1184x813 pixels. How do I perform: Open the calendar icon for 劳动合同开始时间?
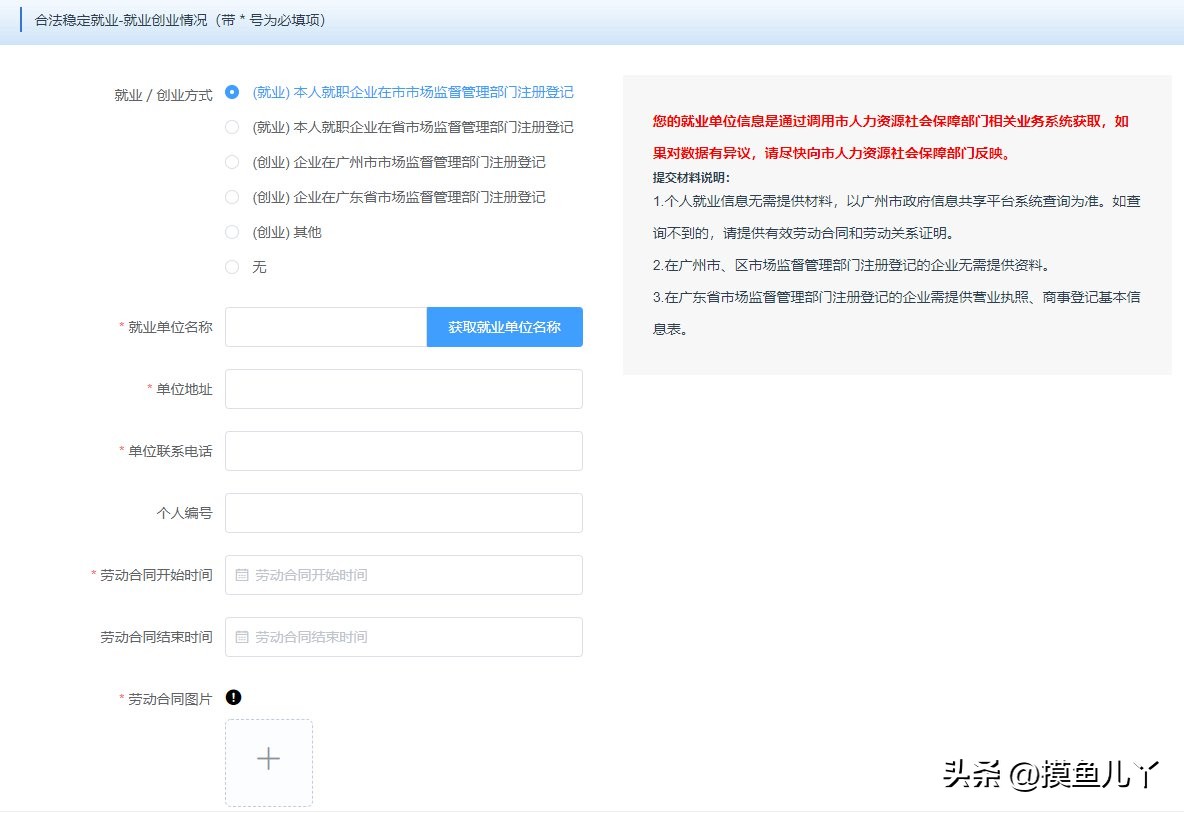coord(243,574)
